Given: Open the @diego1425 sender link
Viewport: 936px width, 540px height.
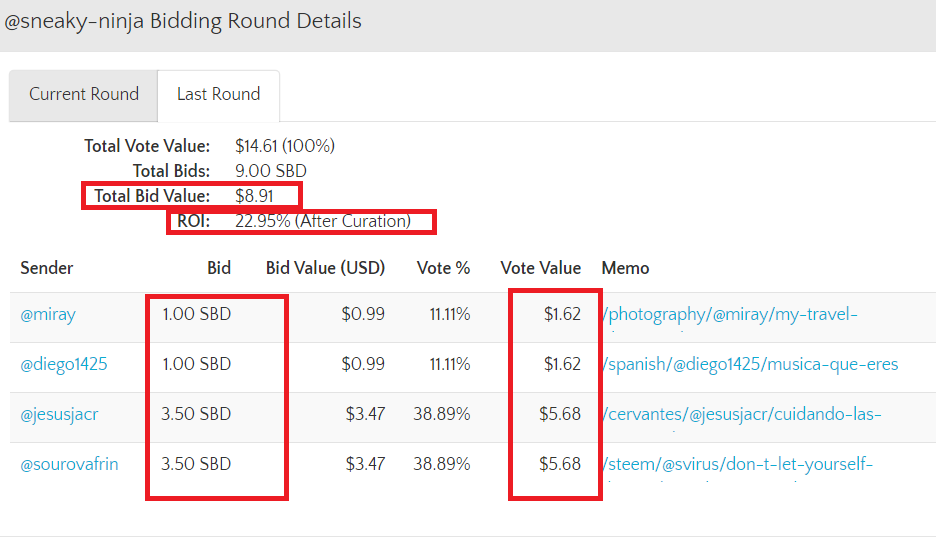Looking at the screenshot, I should pos(64,364).
